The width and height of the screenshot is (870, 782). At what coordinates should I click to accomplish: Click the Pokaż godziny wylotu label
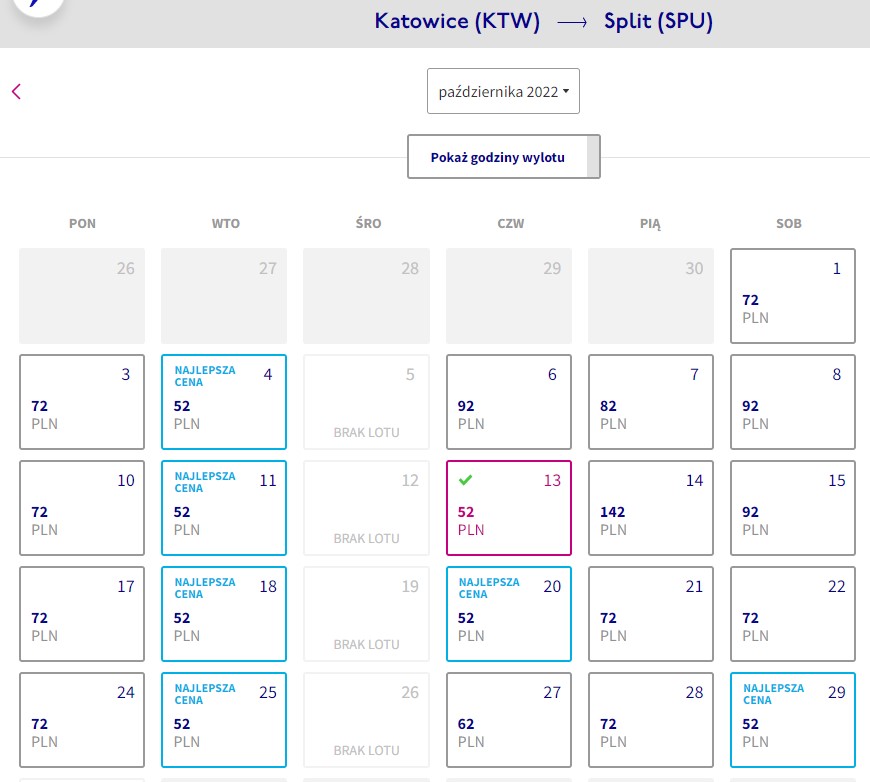[497, 158]
